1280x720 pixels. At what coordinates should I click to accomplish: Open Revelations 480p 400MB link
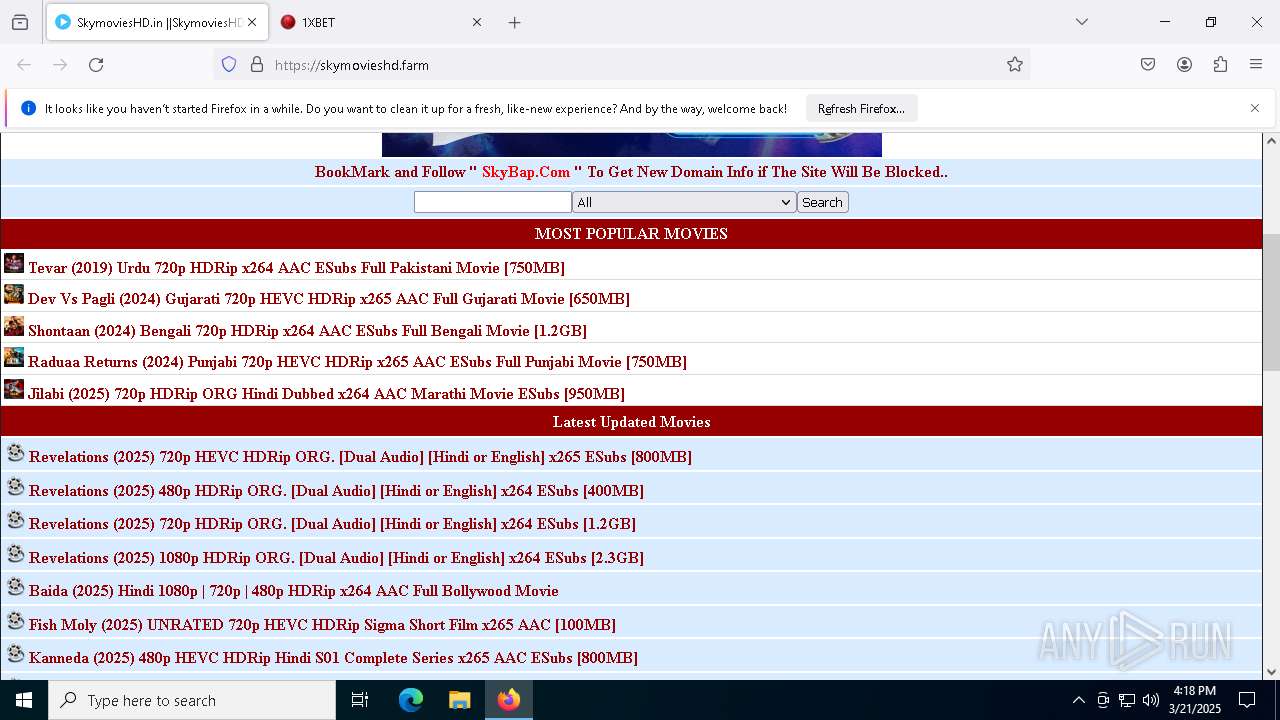(x=336, y=491)
